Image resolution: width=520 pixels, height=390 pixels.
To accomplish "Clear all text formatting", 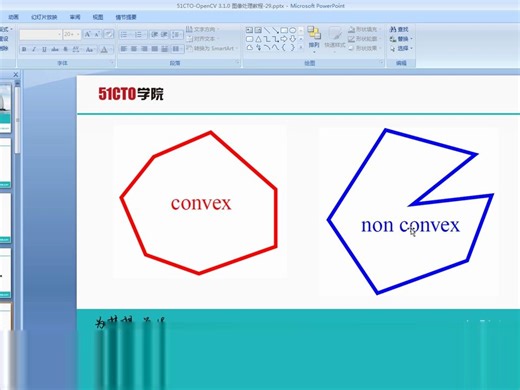I will [108, 34].
